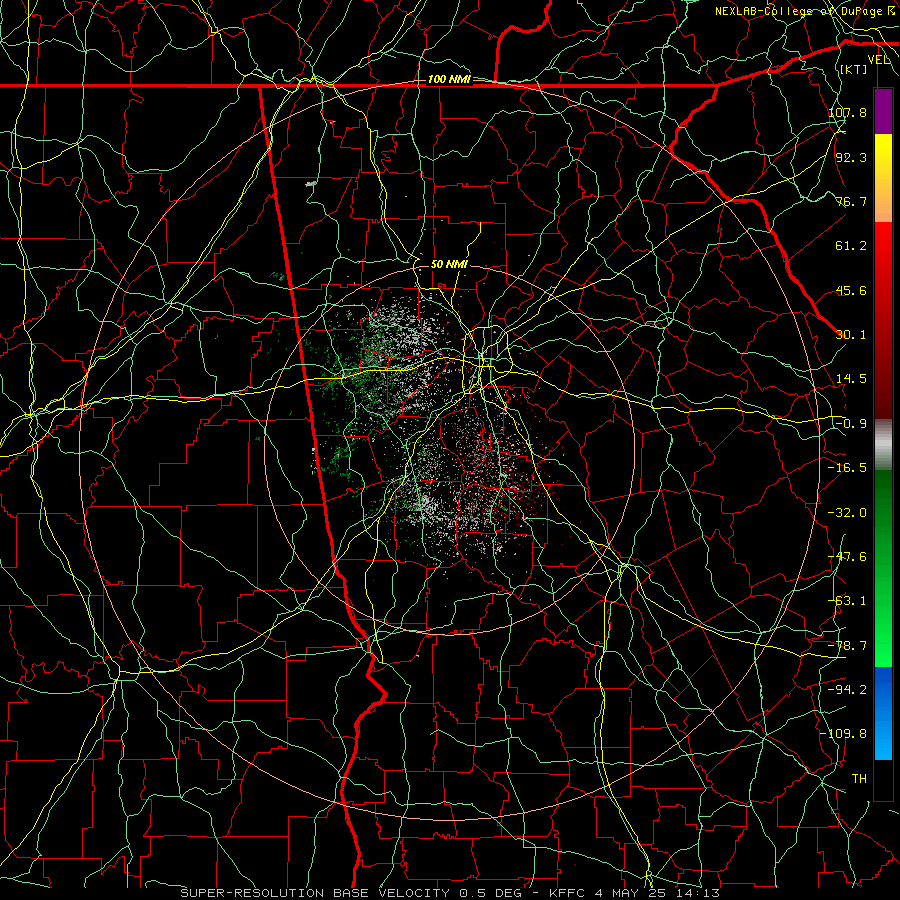Screen dimensions: 900x900
Task: Pick the black TH band of the color bar
Action: coord(883,779)
